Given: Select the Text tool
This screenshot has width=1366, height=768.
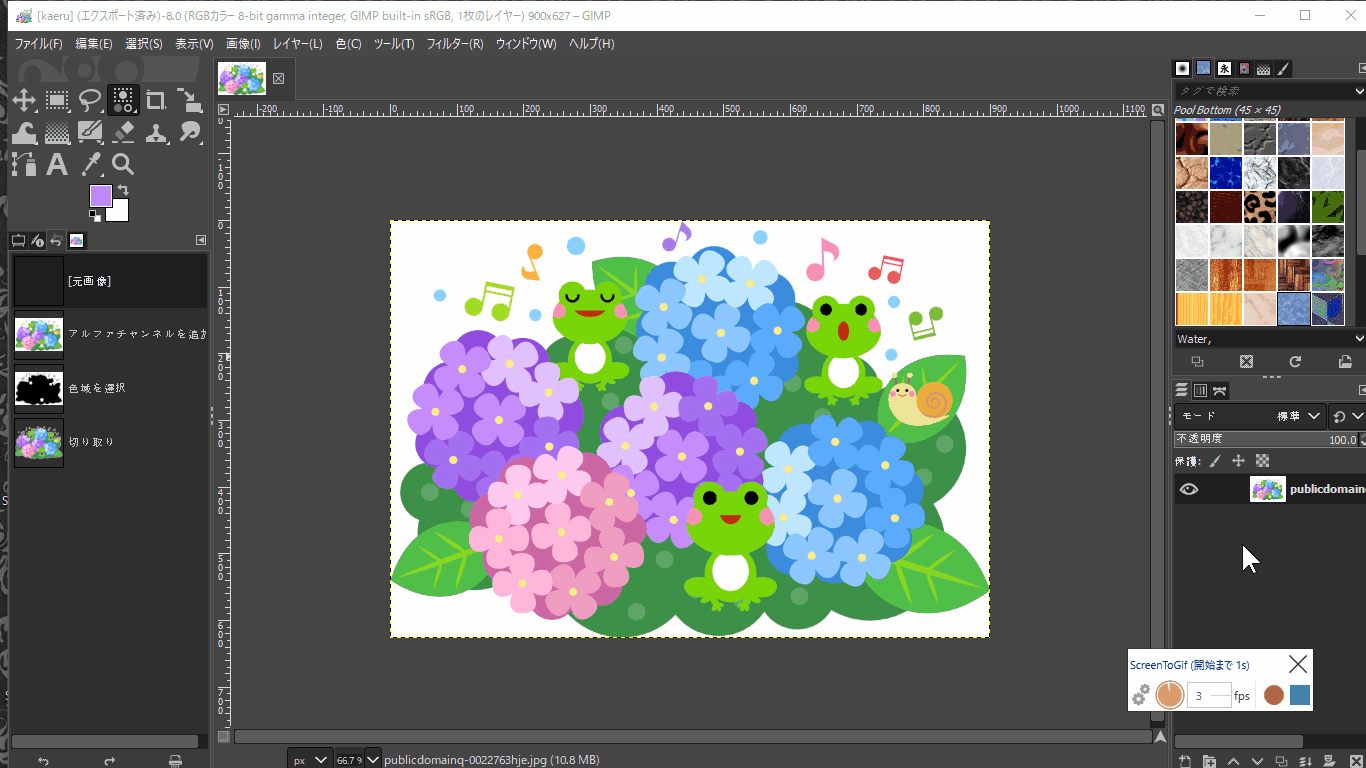Looking at the screenshot, I should [57, 165].
